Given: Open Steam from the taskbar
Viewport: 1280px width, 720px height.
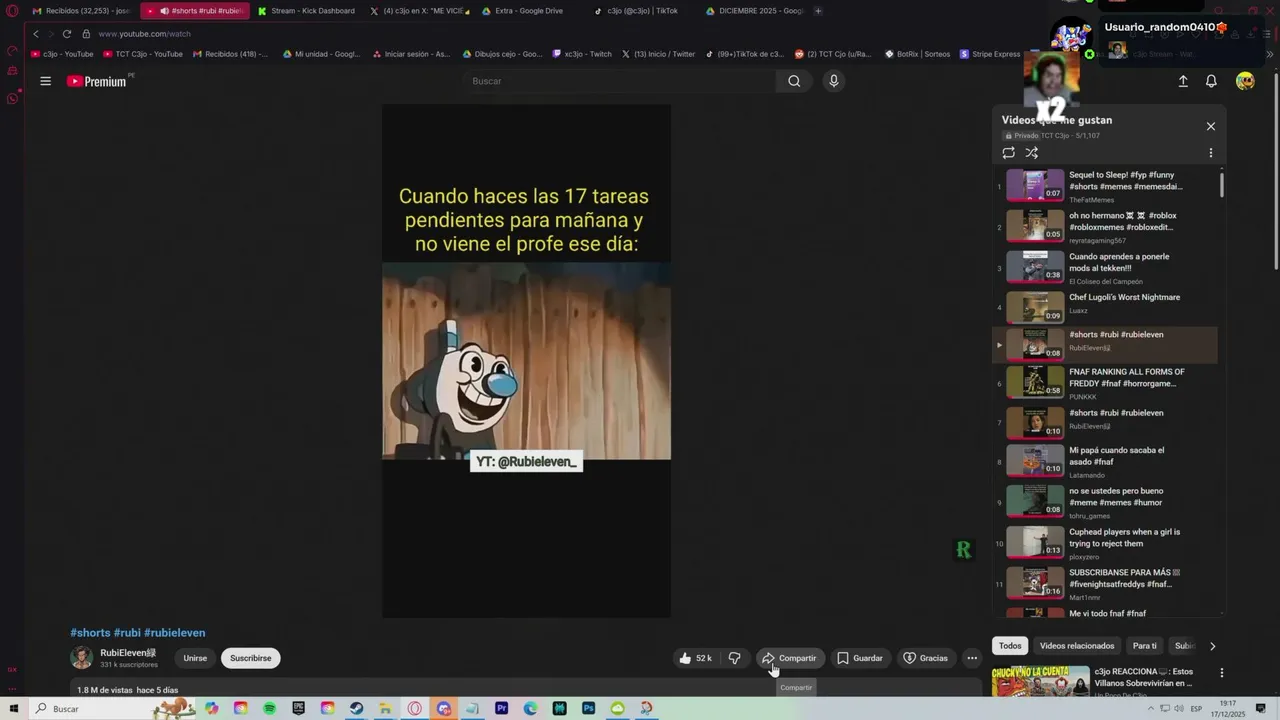Looking at the screenshot, I should click(357, 708).
